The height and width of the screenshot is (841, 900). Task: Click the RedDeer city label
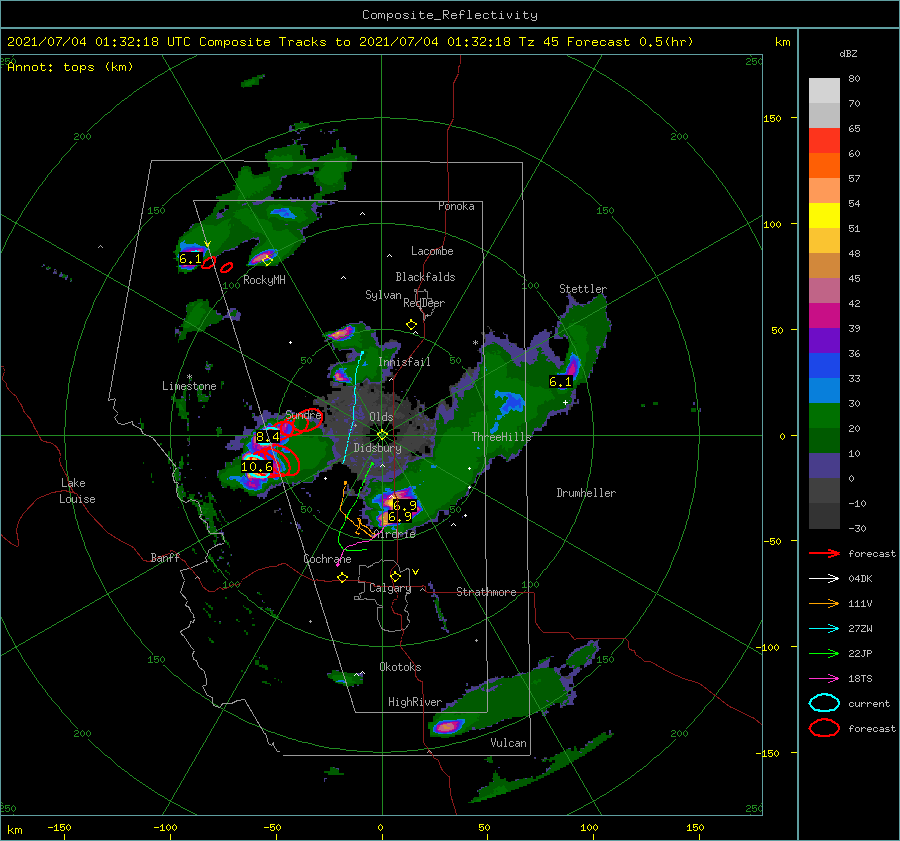pos(424,303)
